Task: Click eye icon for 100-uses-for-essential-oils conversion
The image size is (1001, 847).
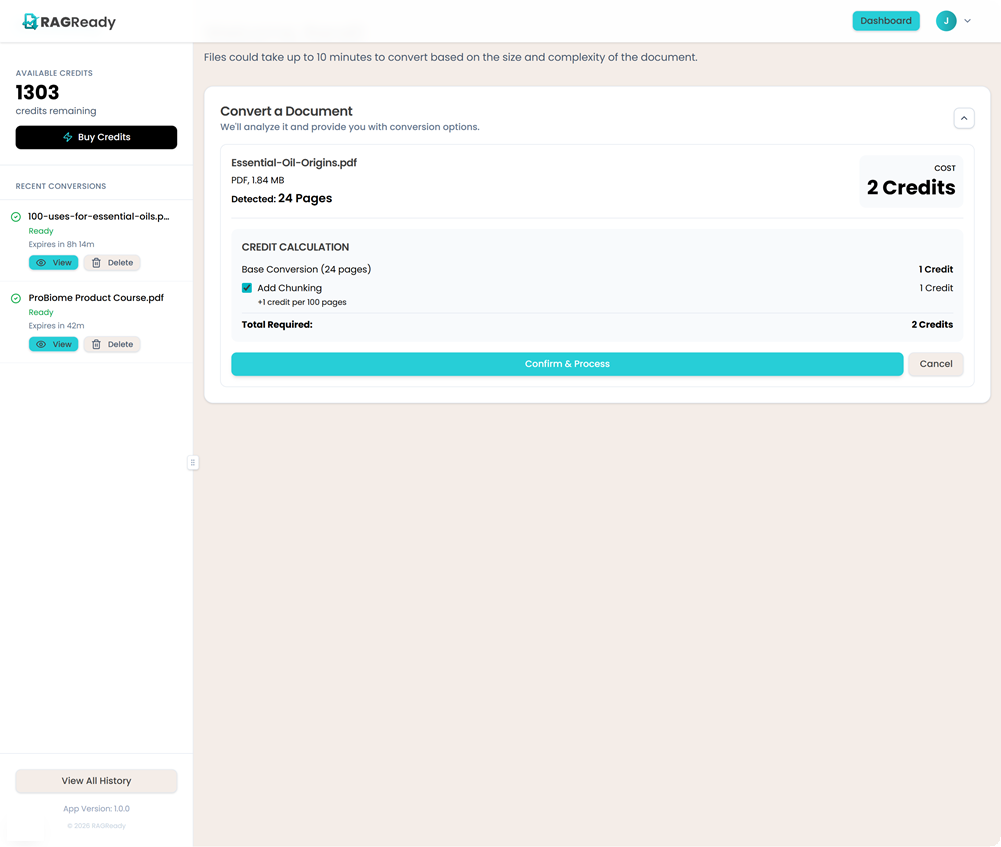Action: [x=41, y=263]
